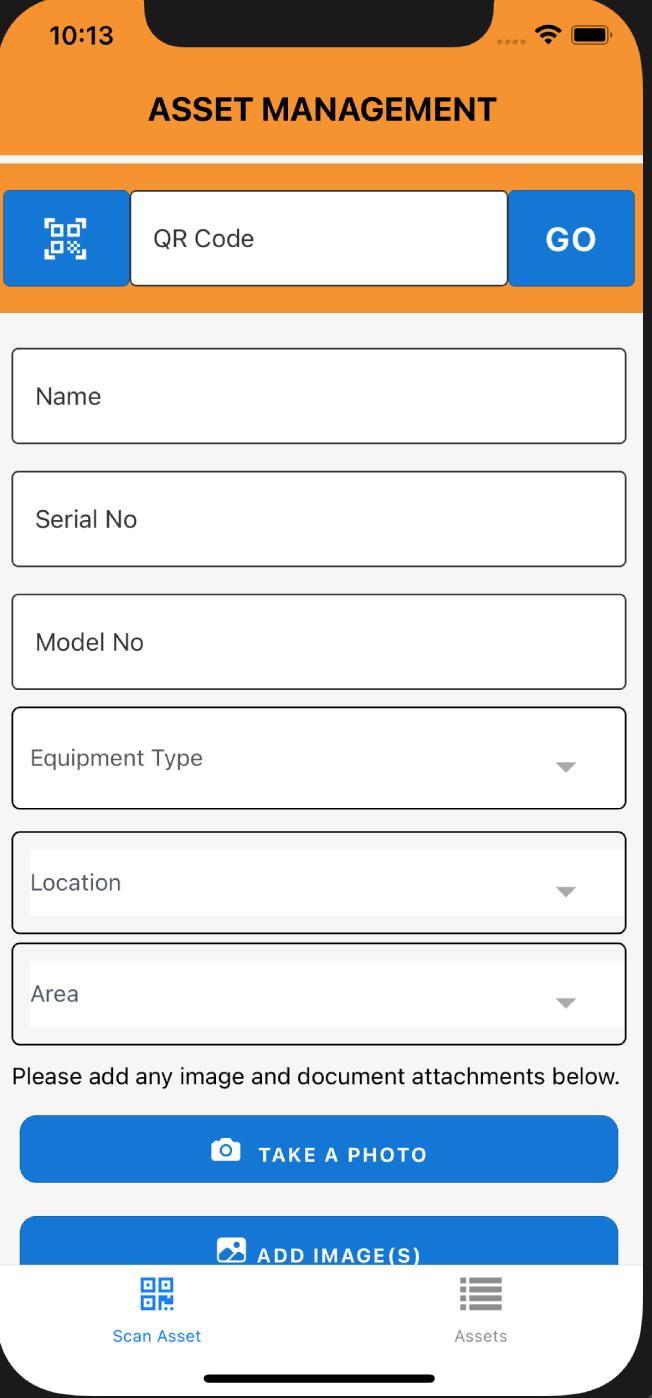This screenshot has width=652, height=1398.
Task: Expand the Equipment Type dropdown arrow
Action: 566,767
